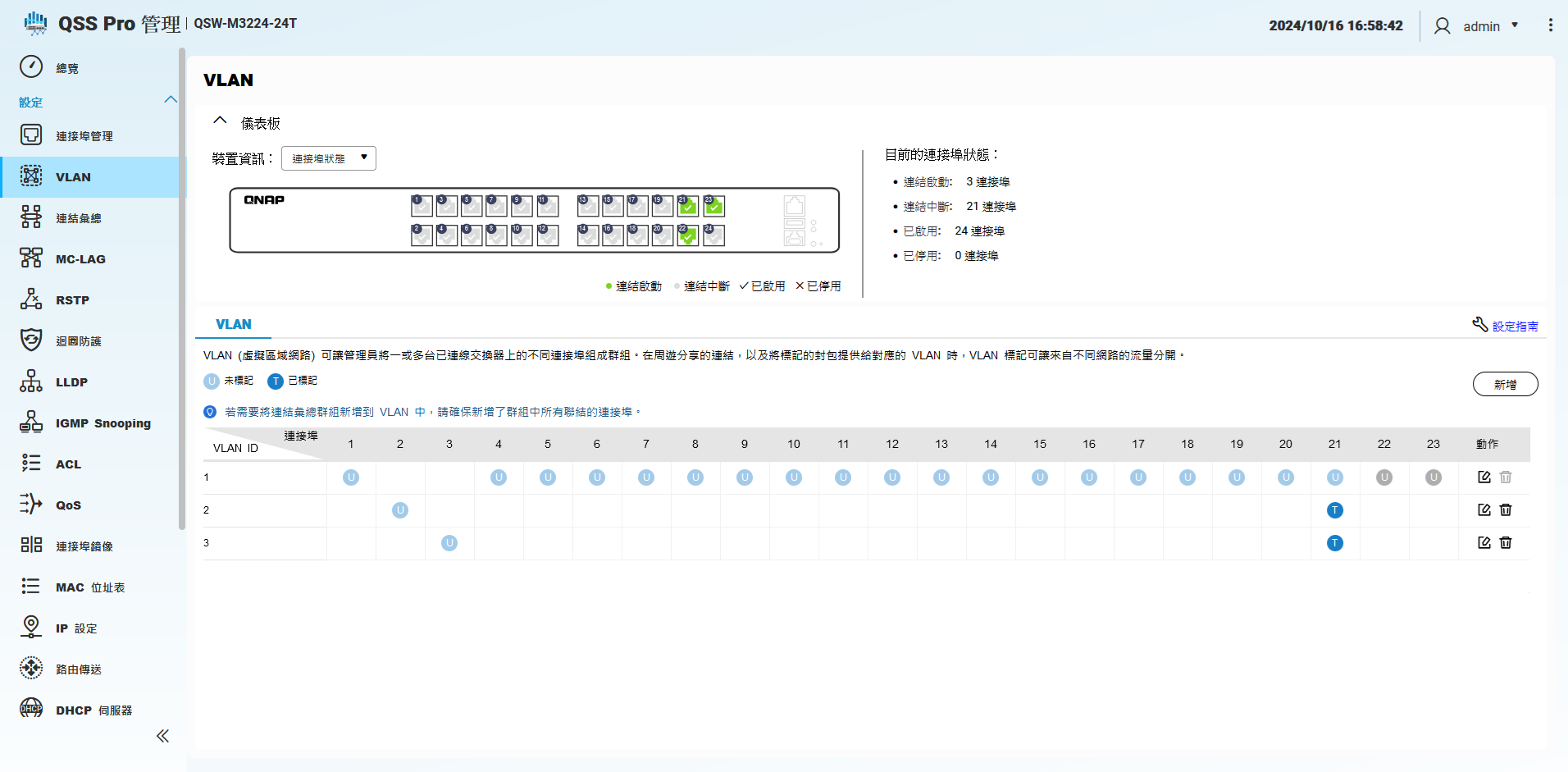Click port 23 on the switch diagram
Viewport: 1568px width, 772px height.
pyautogui.click(x=713, y=206)
